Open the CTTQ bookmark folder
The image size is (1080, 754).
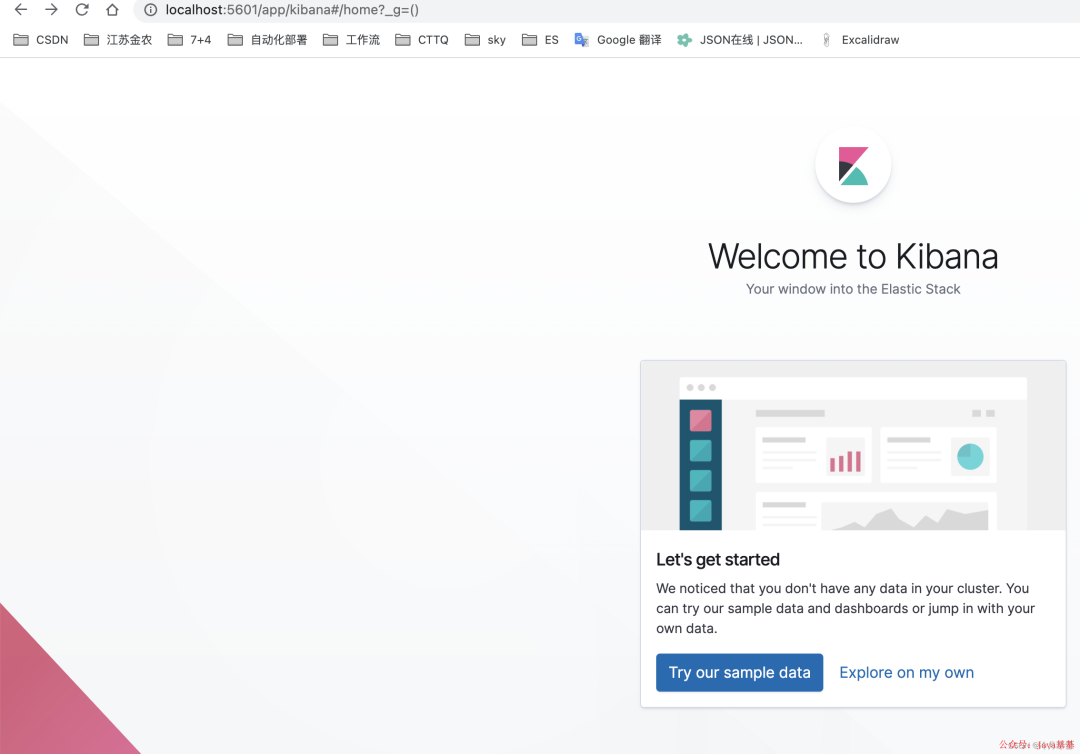(422, 40)
